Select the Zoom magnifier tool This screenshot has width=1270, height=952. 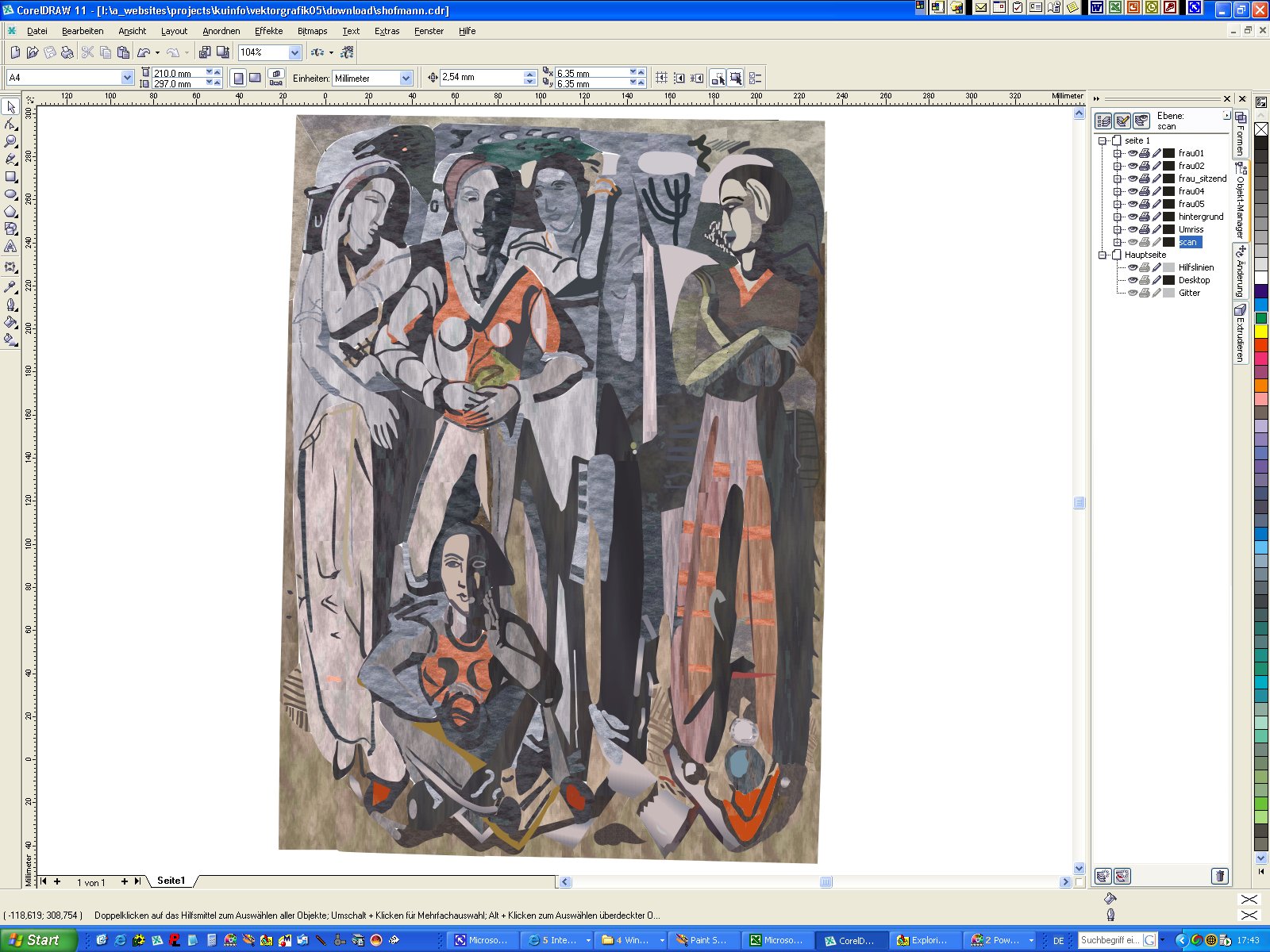tap(10, 141)
